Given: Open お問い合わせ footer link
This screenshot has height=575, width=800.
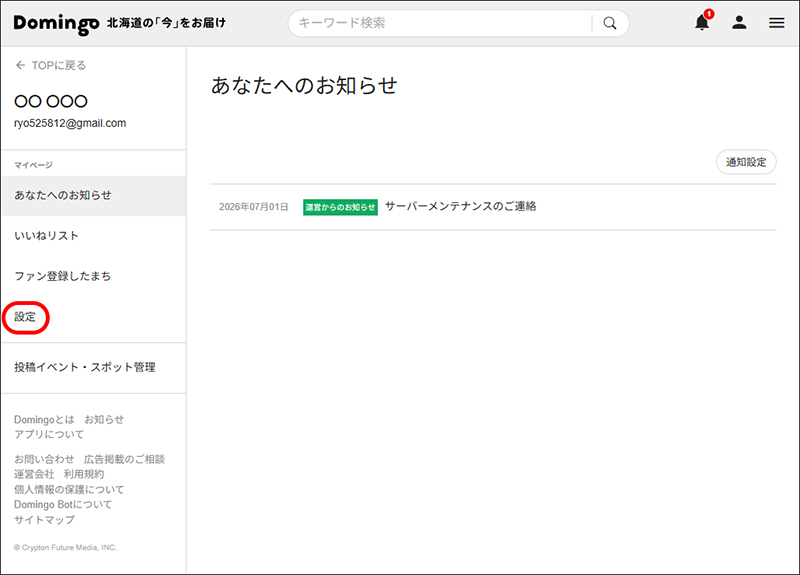Looking at the screenshot, I should pyautogui.click(x=44, y=459).
